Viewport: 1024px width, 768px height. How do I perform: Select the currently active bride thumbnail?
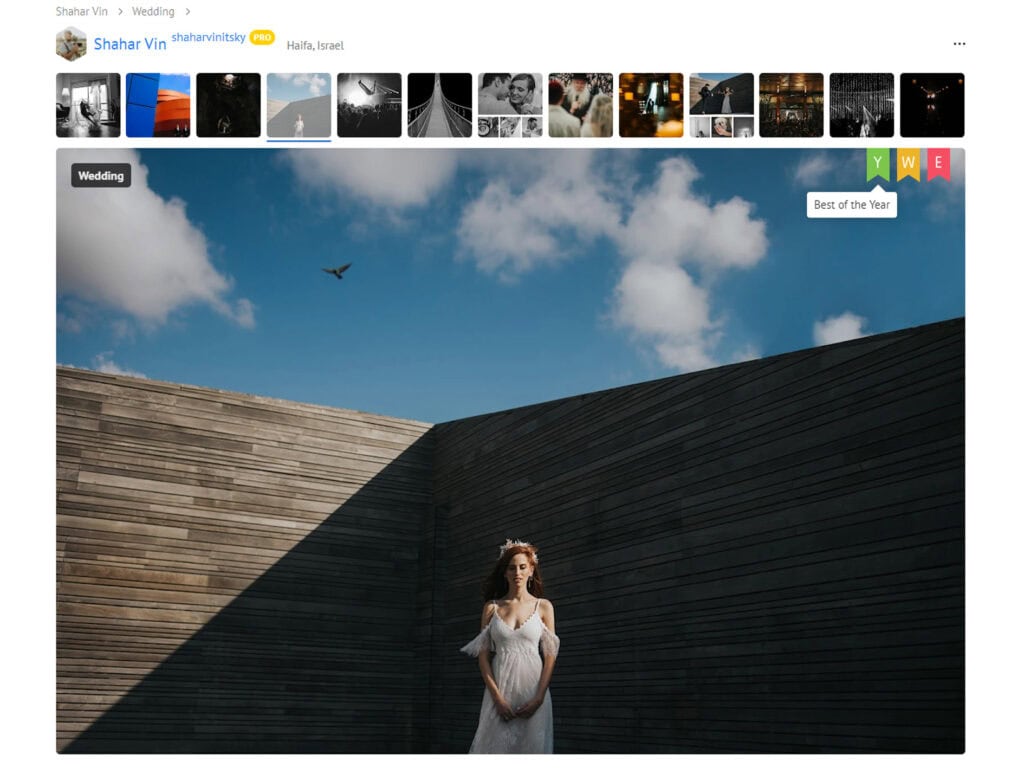[299, 105]
